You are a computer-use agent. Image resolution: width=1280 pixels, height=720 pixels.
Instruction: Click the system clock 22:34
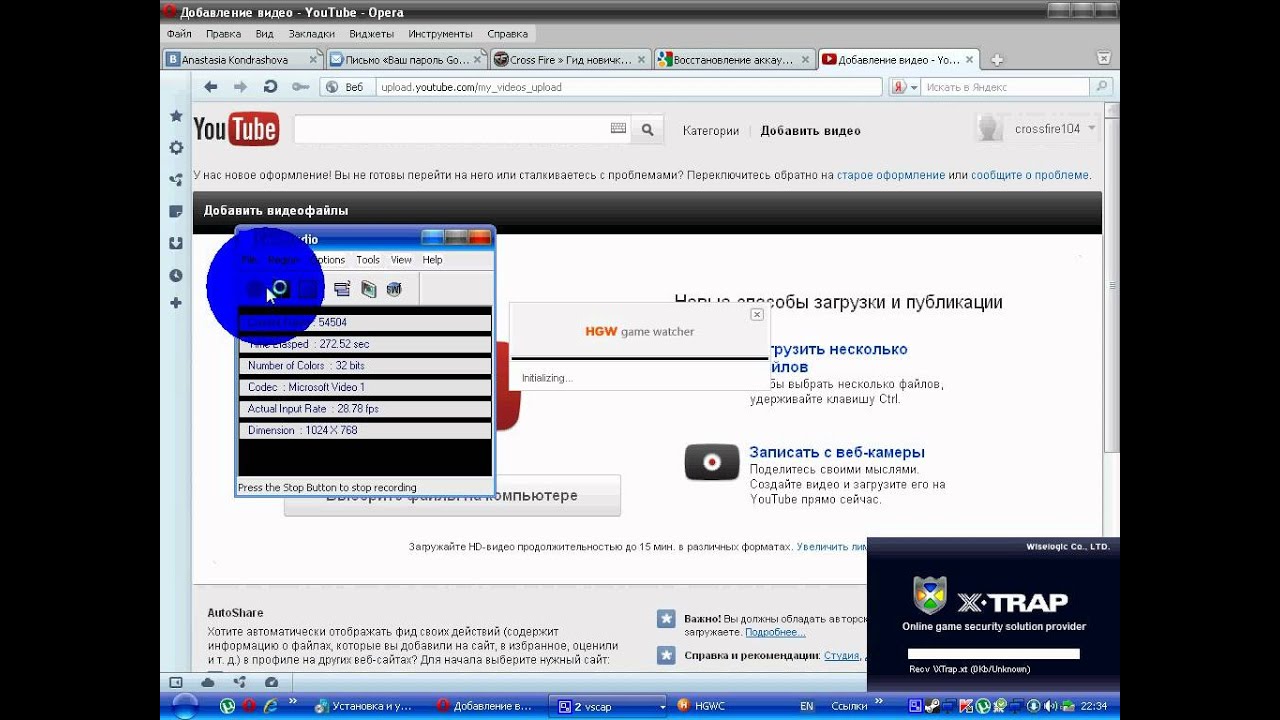coord(1093,706)
